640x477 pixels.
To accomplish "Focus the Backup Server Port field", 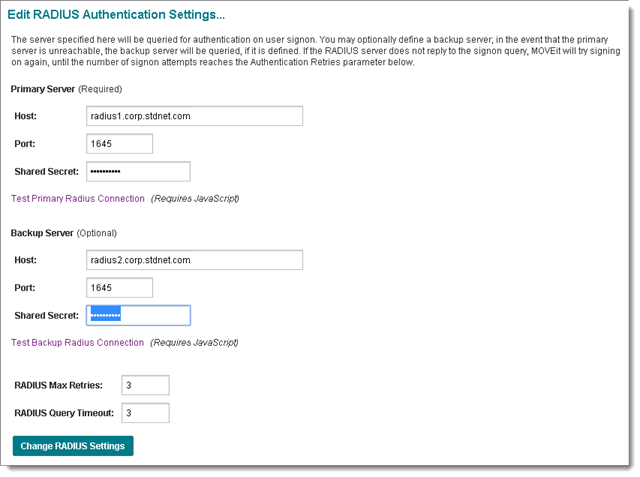I will pos(119,288).
